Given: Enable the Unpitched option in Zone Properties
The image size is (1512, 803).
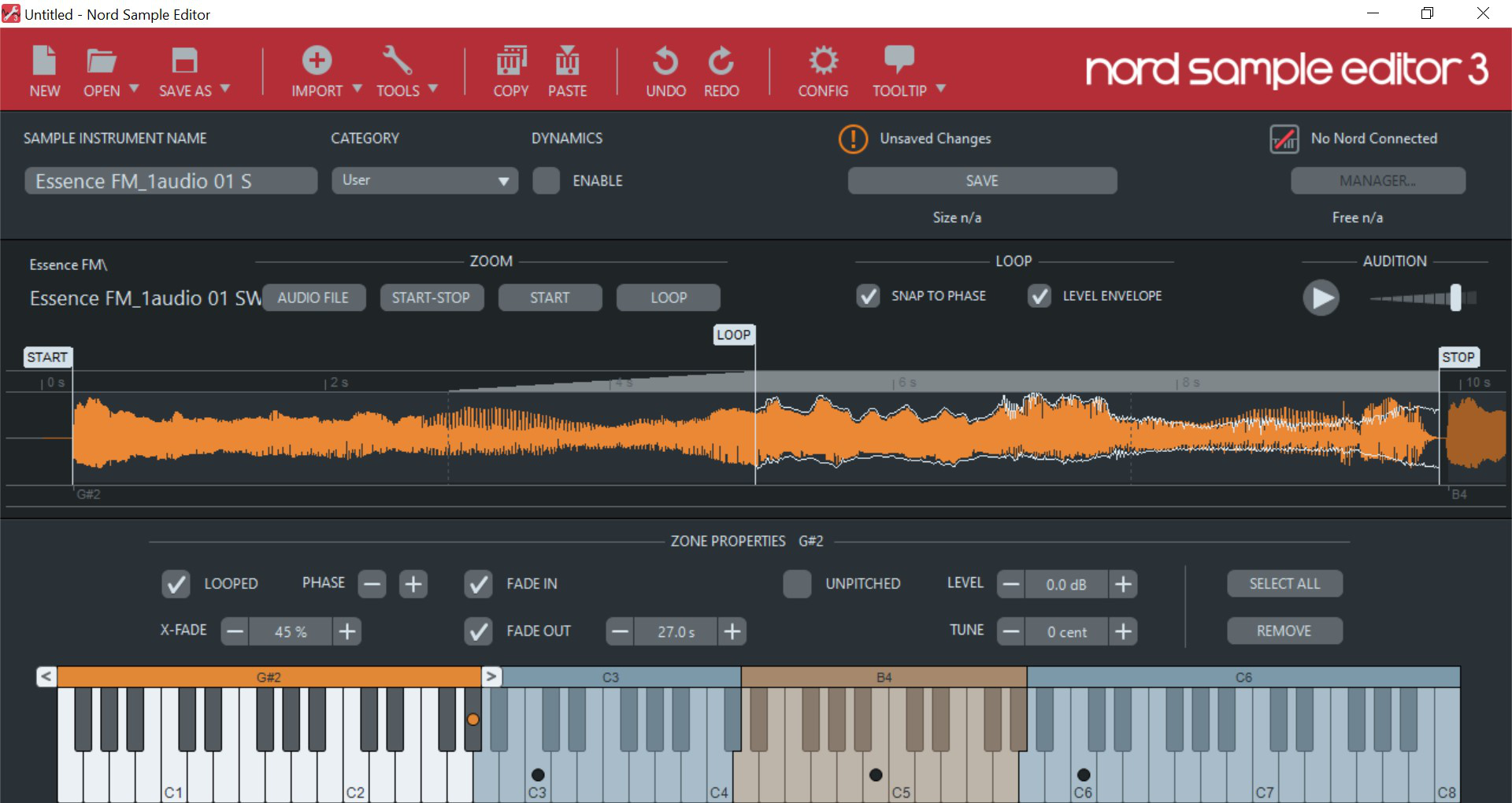Looking at the screenshot, I should coord(798,583).
